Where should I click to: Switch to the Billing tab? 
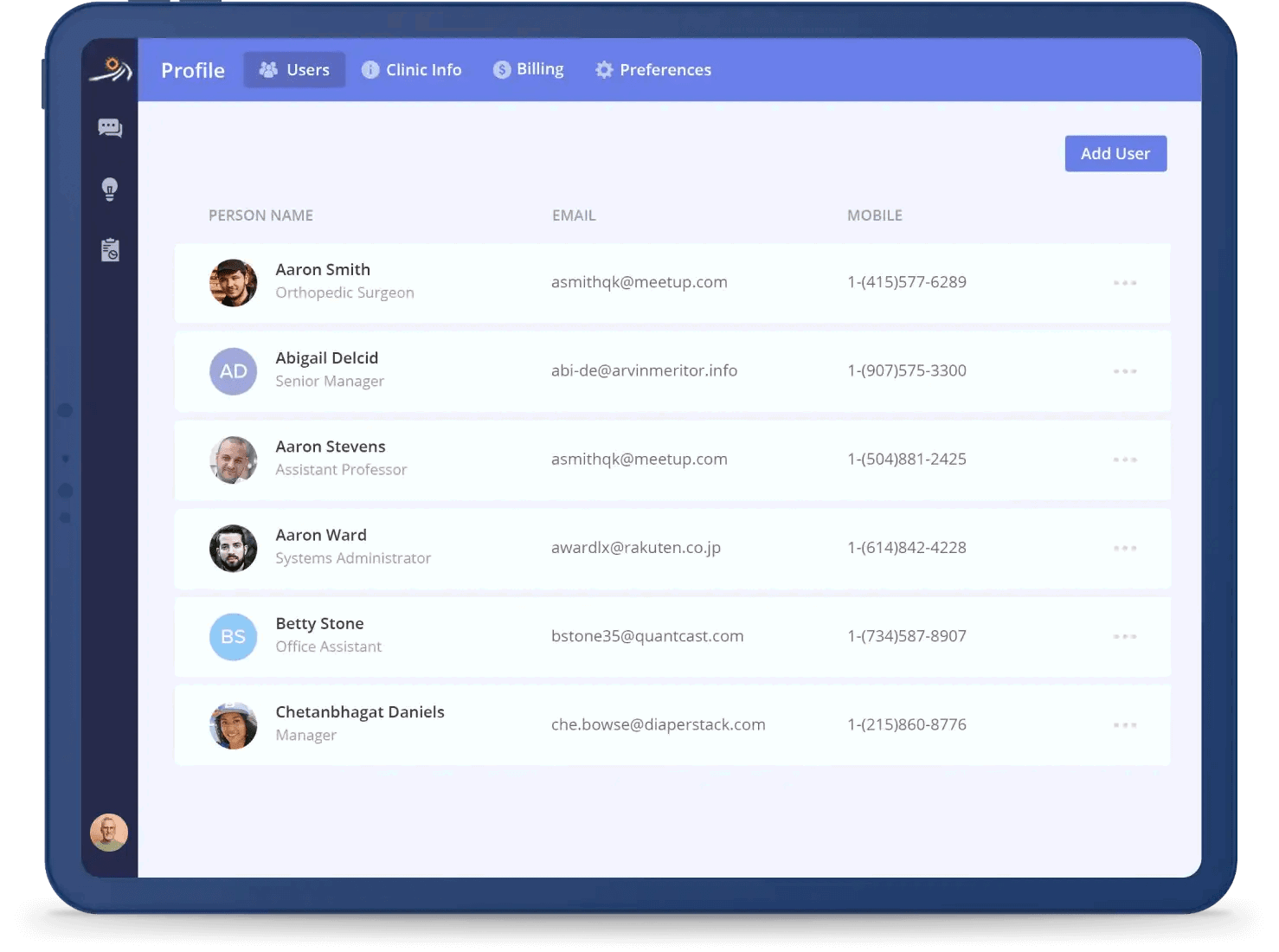(528, 69)
